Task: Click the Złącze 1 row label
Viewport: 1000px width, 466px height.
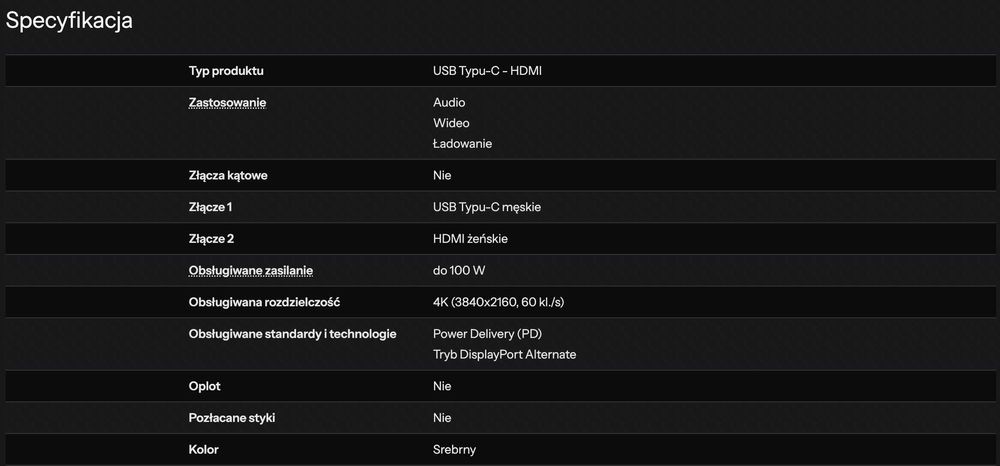Action: coord(210,207)
